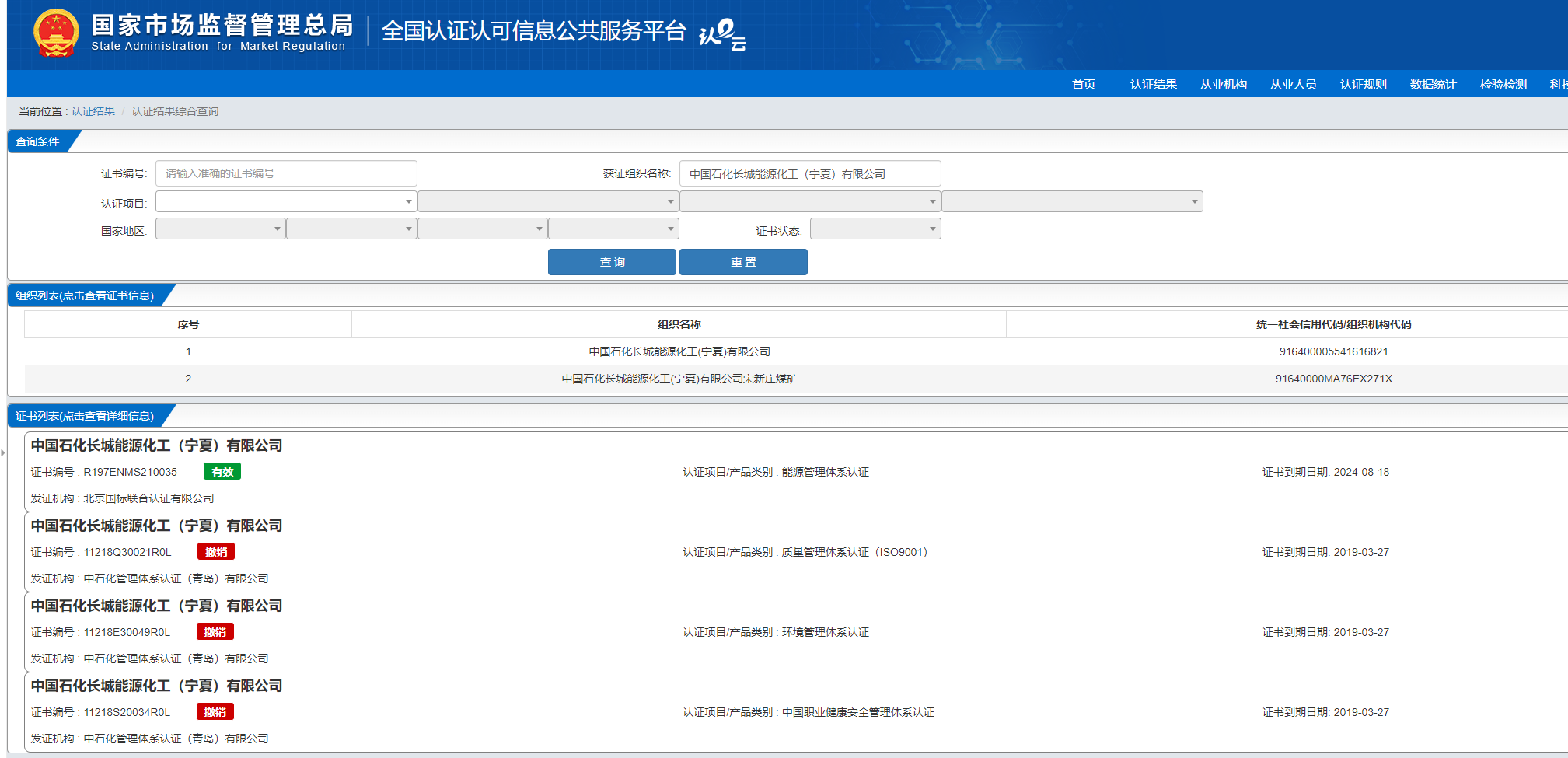Click the 查询 search button
Viewport: 1568px width, 758px height.
pos(612,262)
